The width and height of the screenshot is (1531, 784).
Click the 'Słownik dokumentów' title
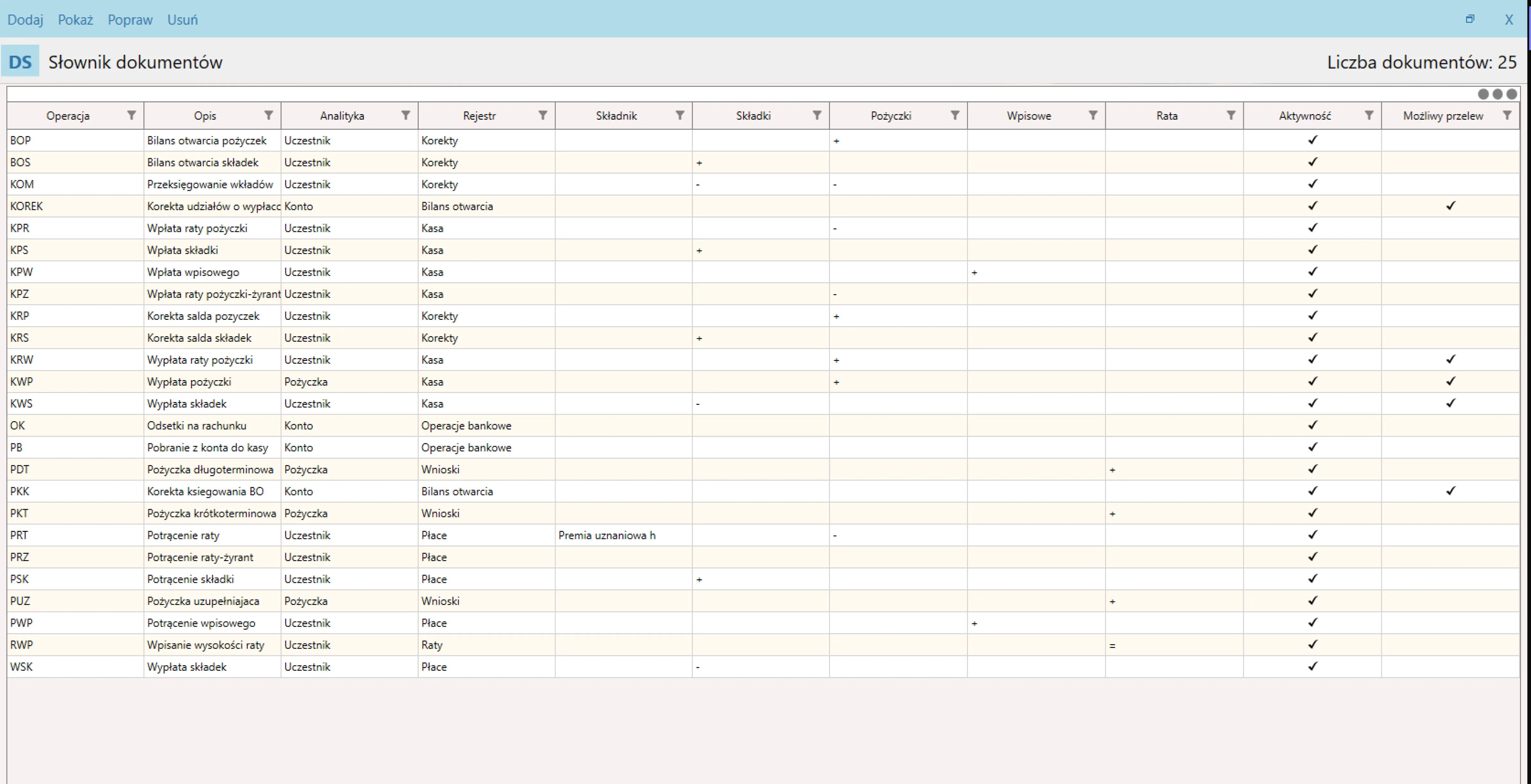coord(135,62)
